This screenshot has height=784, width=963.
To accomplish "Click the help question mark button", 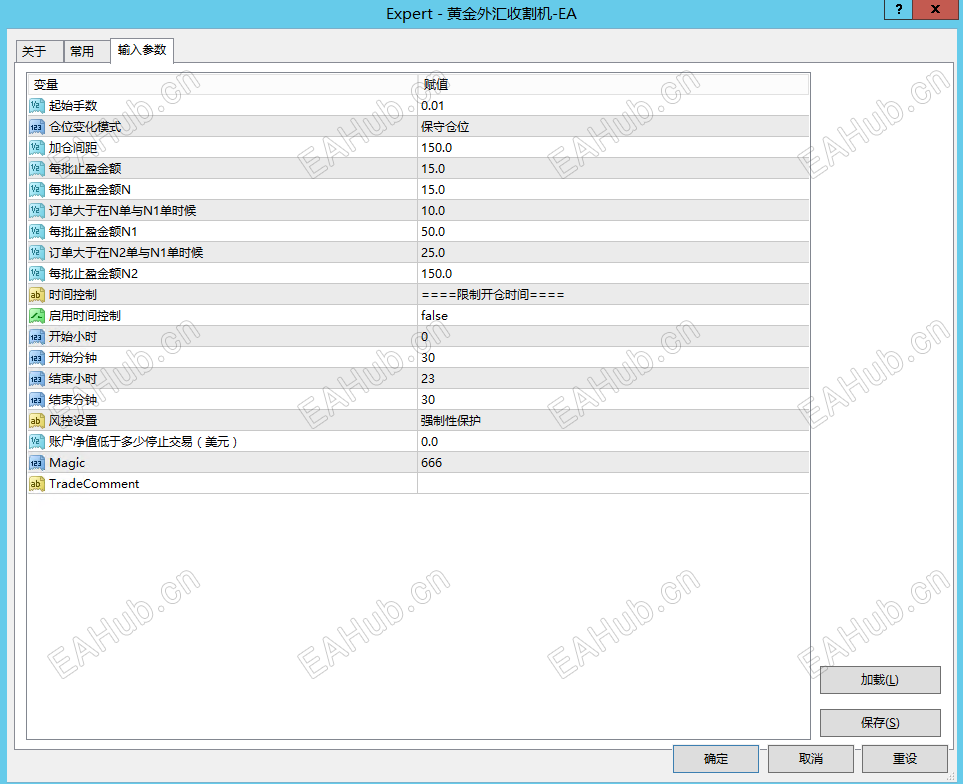I will tap(899, 9).
